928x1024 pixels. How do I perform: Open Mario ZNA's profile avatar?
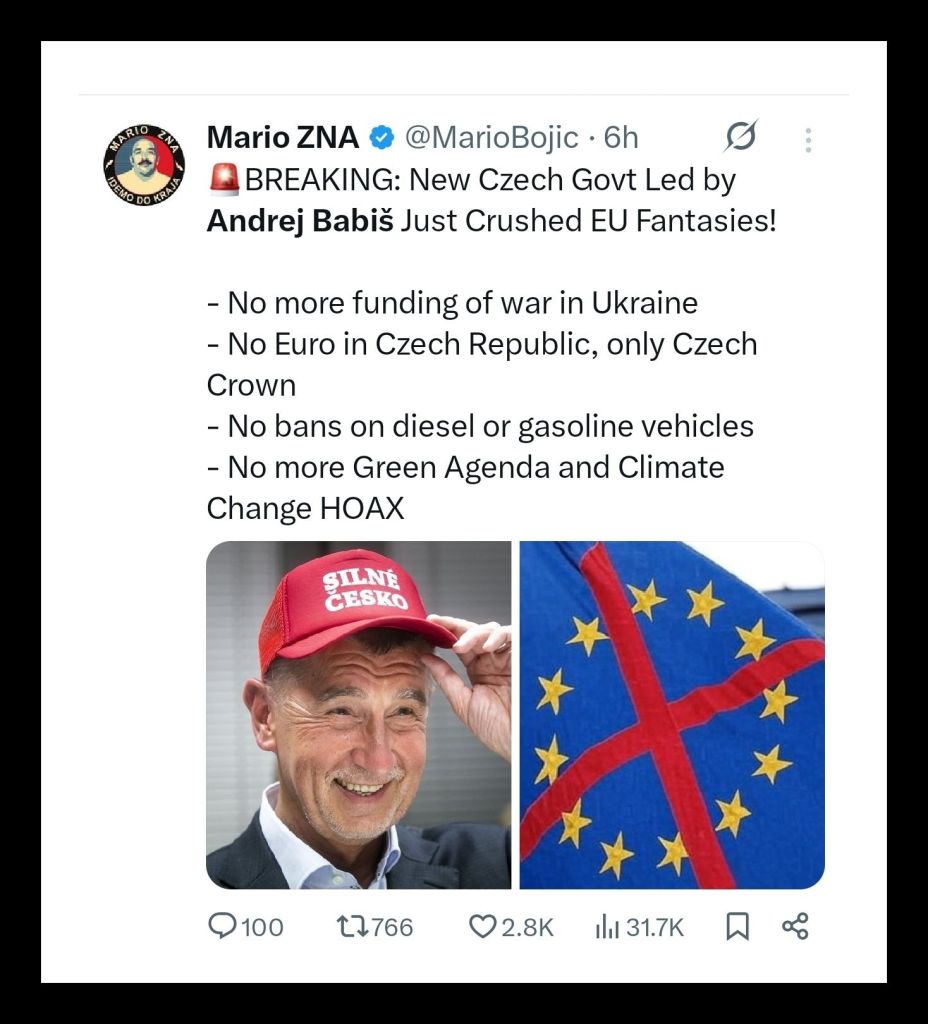144,164
